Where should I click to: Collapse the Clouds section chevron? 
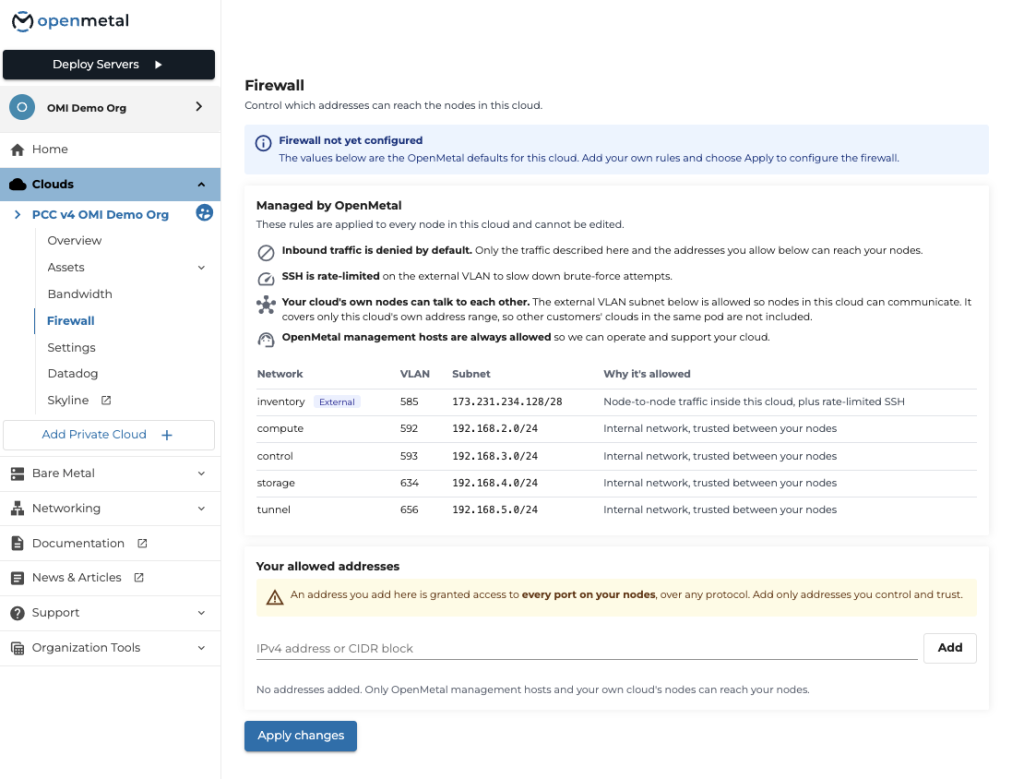[x=201, y=185]
